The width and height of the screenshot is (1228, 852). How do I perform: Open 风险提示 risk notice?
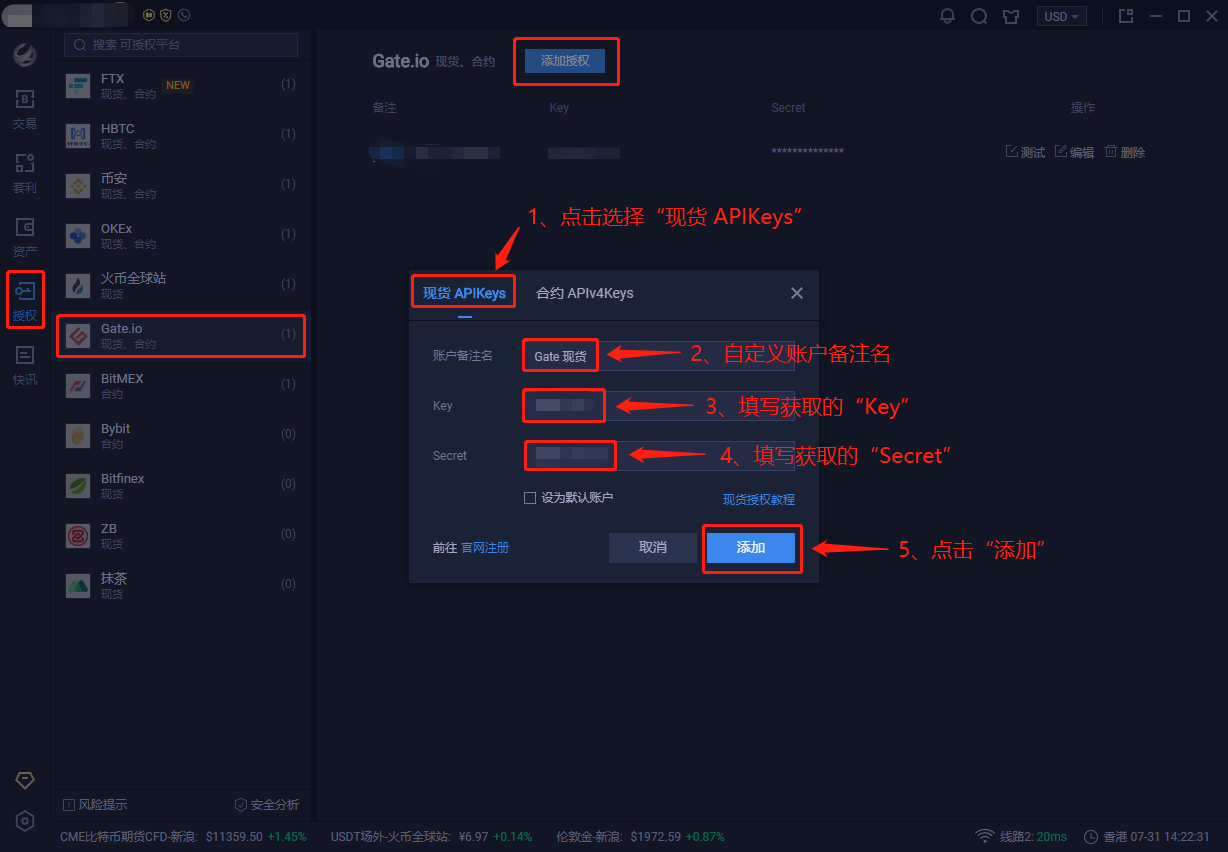click(x=95, y=805)
